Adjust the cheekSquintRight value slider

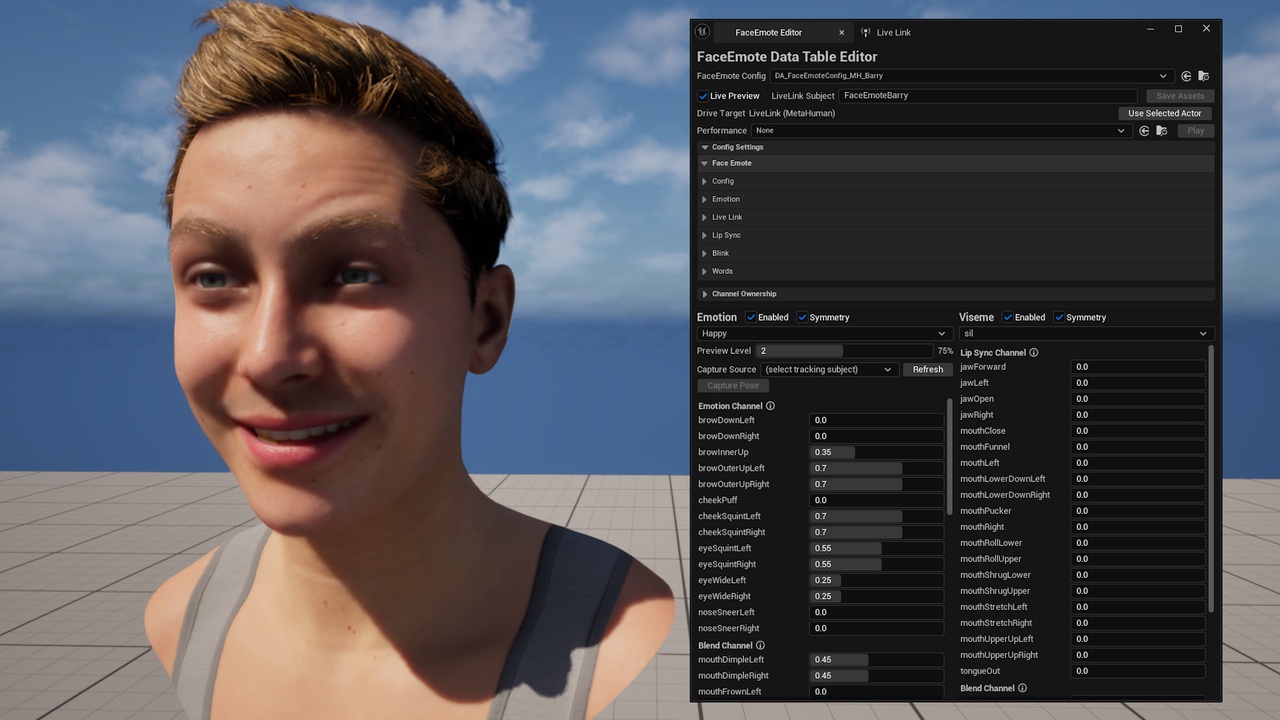tap(876, 532)
